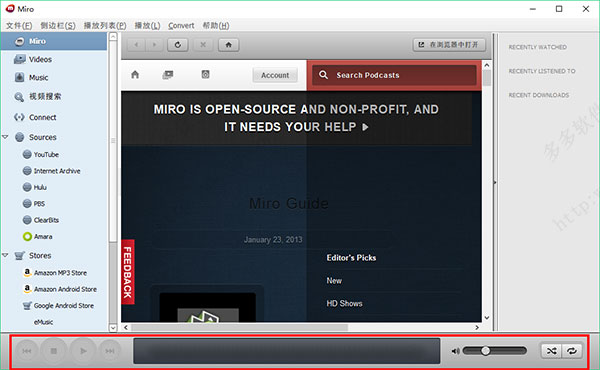Viewport: 600px width, 370px height.
Task: Open the Amara source
Action: [x=43, y=236]
